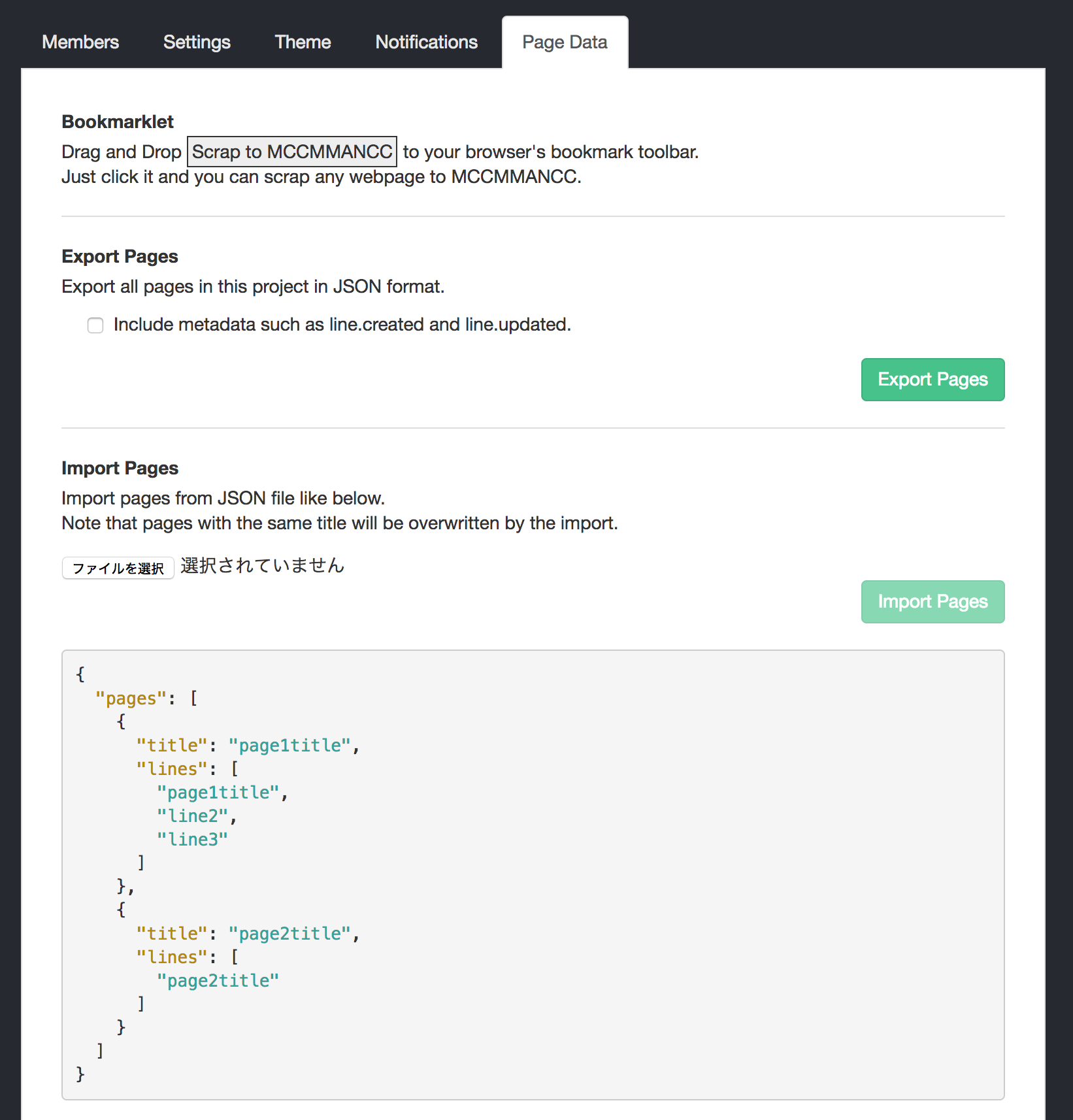The height and width of the screenshot is (1120, 1073).
Task: Open the Members tab
Action: click(x=80, y=42)
